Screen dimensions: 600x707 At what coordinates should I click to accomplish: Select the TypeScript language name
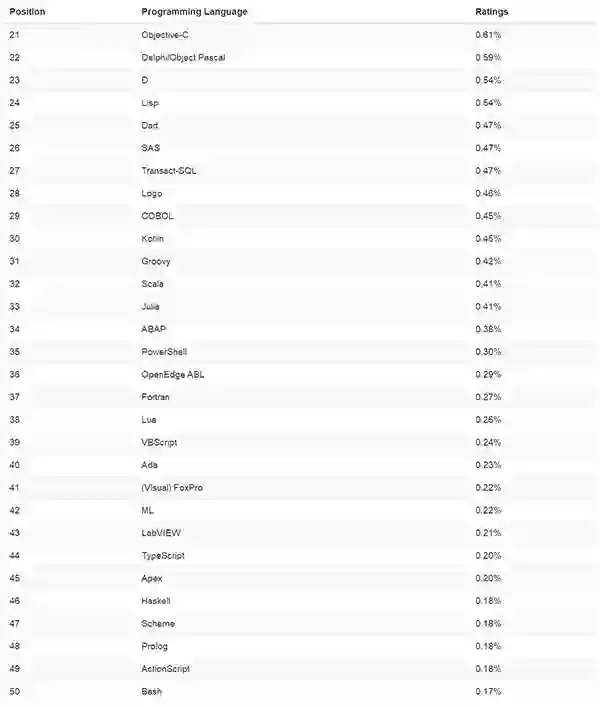point(163,555)
